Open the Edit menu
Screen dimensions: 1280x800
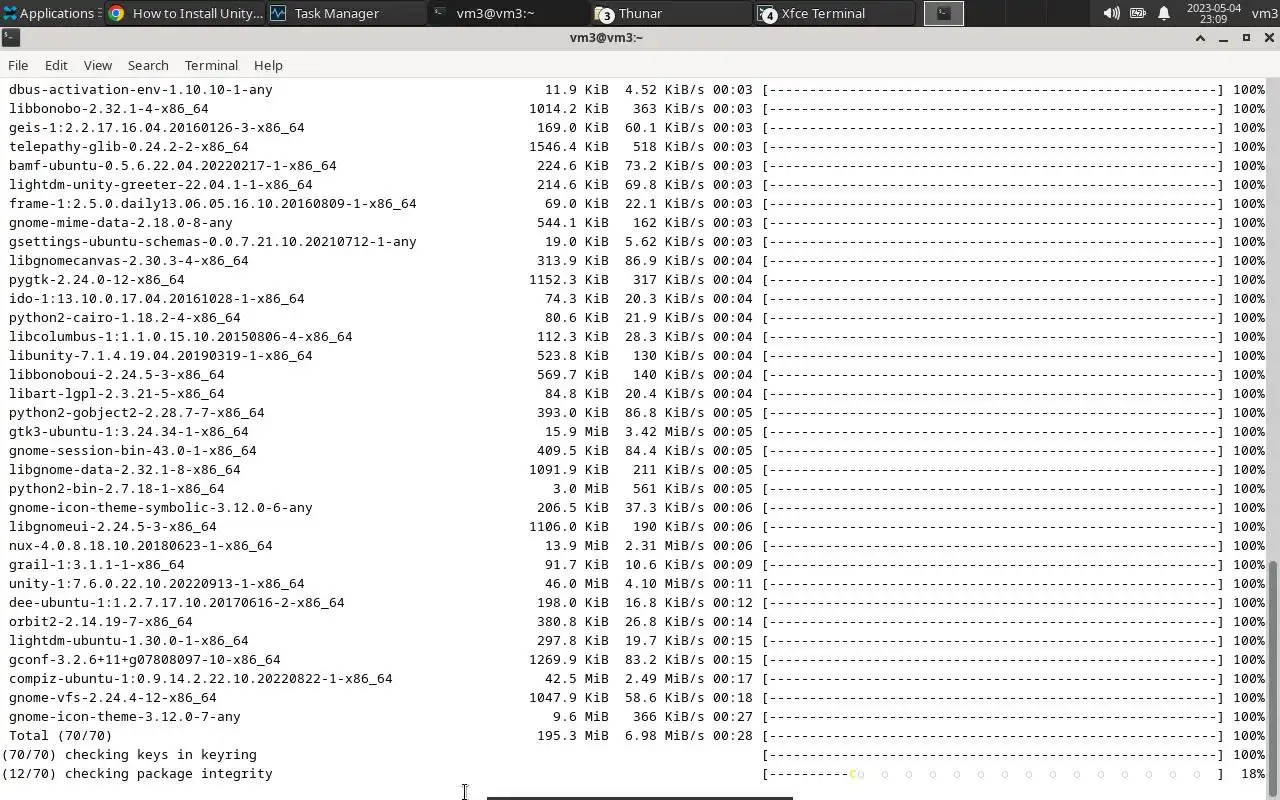[x=56, y=65]
